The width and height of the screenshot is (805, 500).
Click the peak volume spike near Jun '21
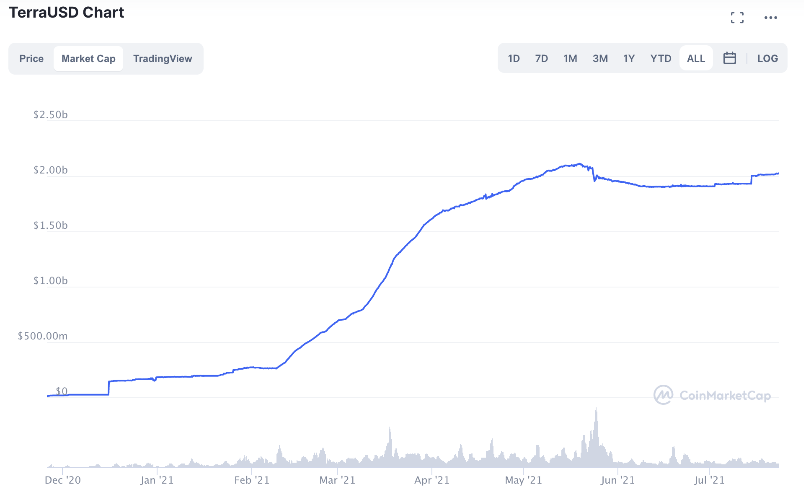(596, 411)
